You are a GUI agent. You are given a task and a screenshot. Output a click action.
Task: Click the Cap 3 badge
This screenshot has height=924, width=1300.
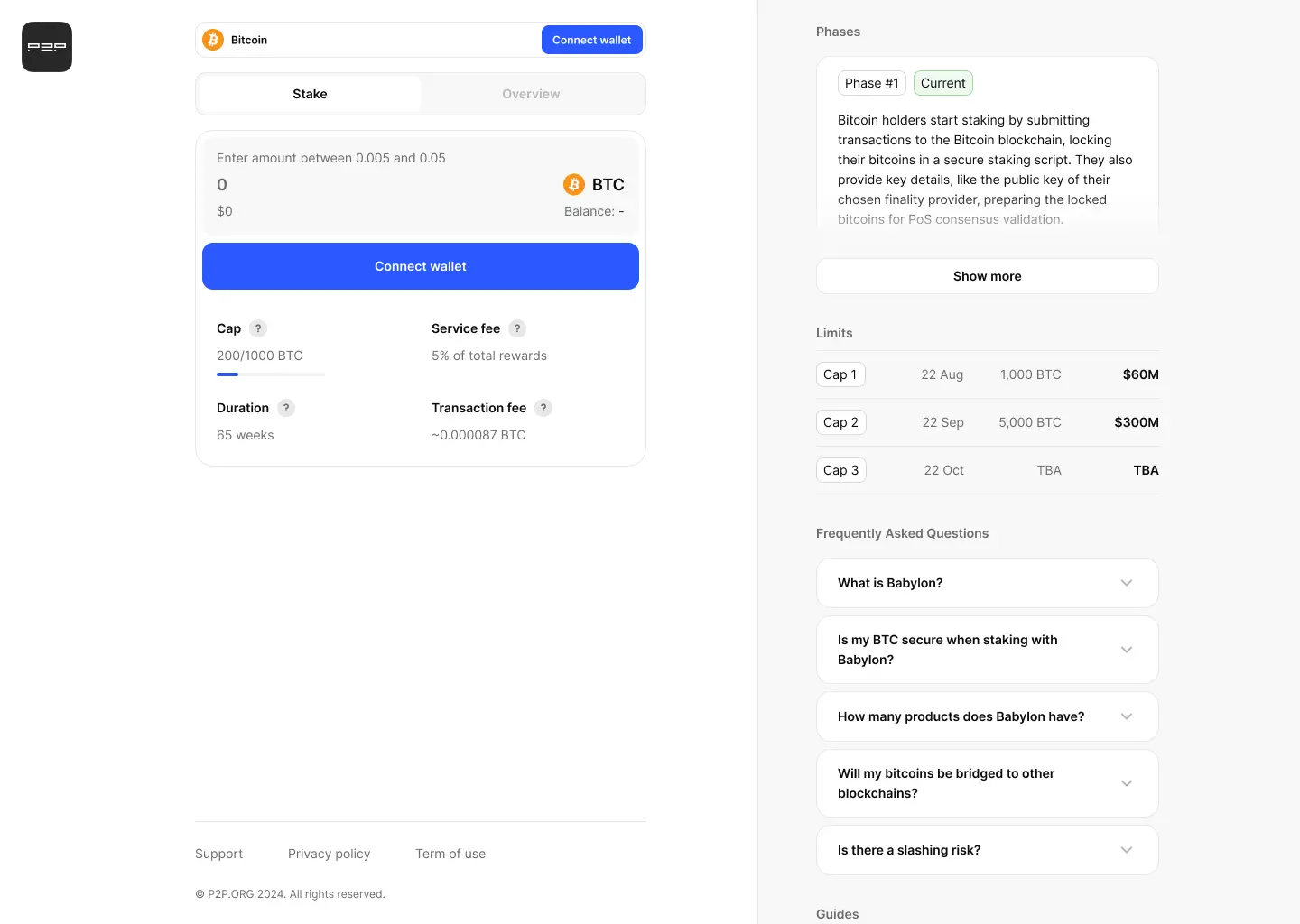pos(841,470)
